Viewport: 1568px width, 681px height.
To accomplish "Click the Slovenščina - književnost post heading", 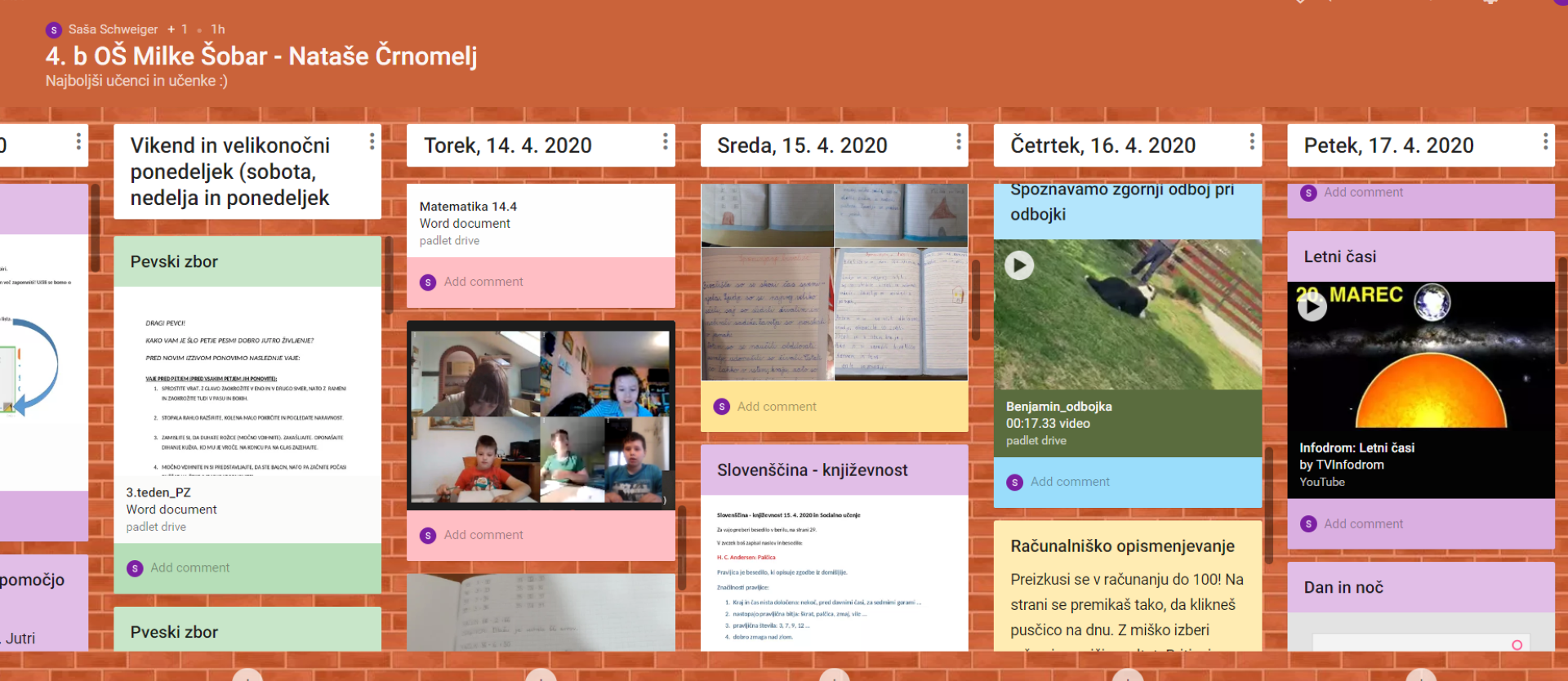I will coord(813,470).
